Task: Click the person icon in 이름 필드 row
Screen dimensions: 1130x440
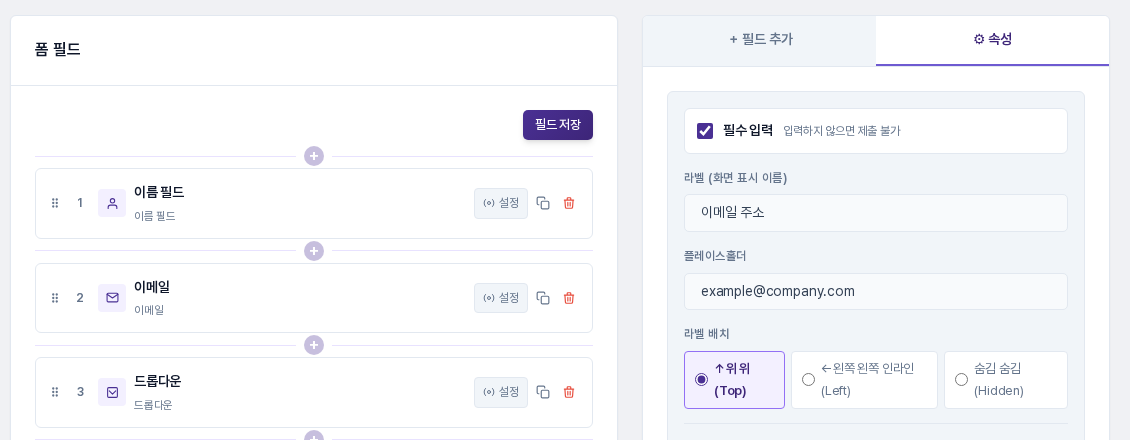Action: [x=112, y=203]
